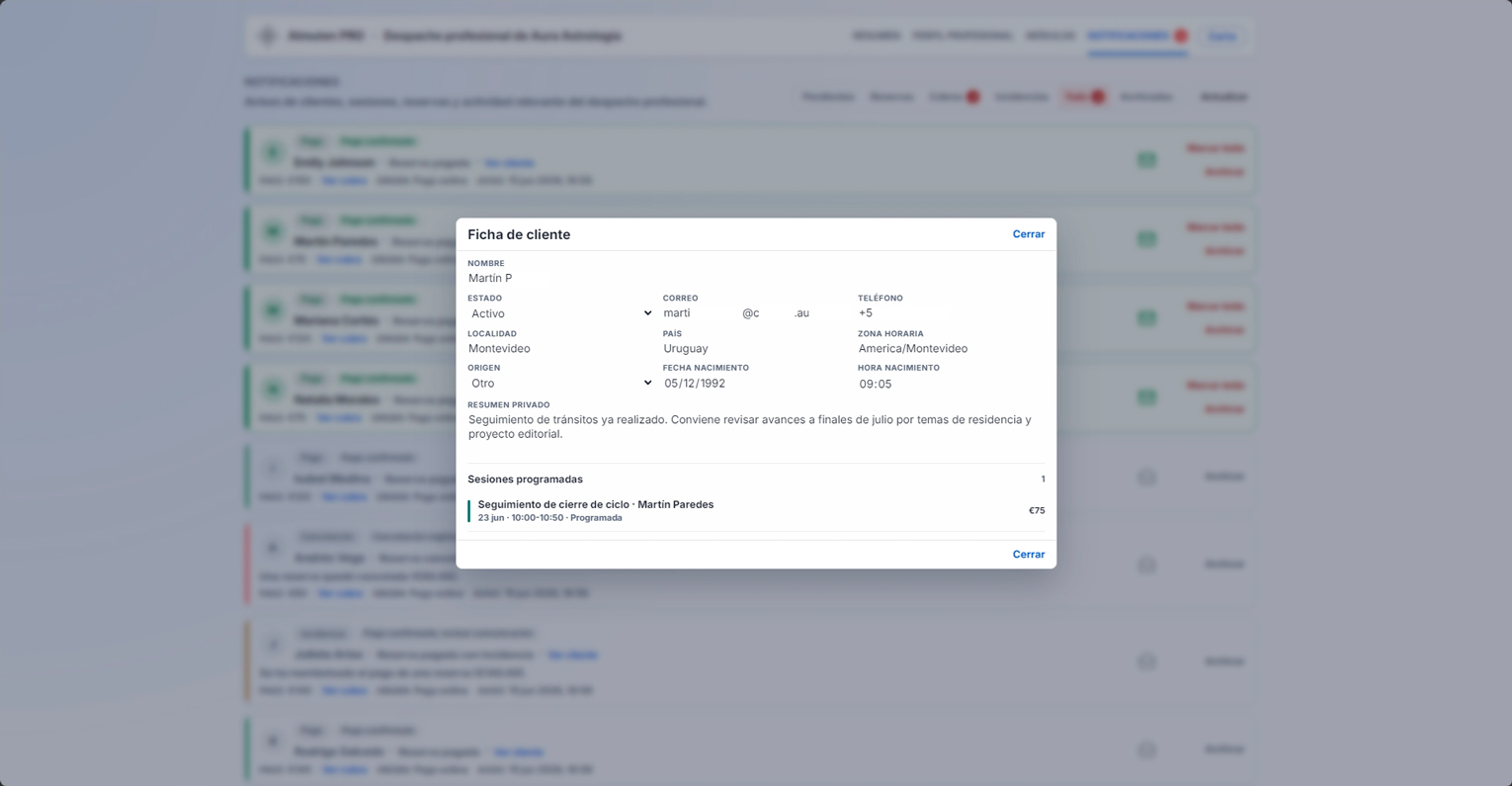Focus the Teléfono input starting with +5
This screenshot has width=1512, height=786.
click(x=951, y=313)
